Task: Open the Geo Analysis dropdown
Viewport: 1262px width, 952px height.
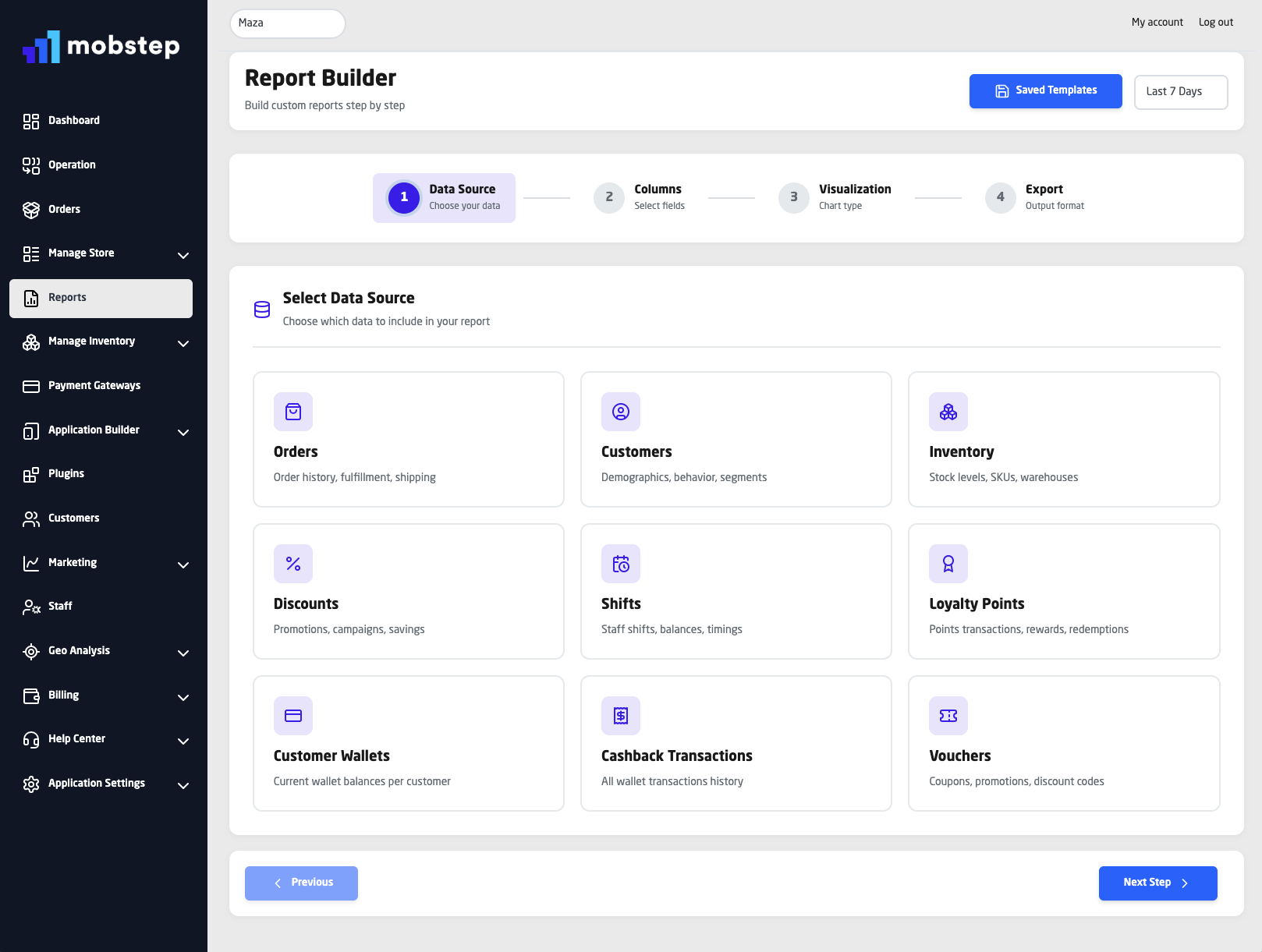Action: (x=183, y=653)
